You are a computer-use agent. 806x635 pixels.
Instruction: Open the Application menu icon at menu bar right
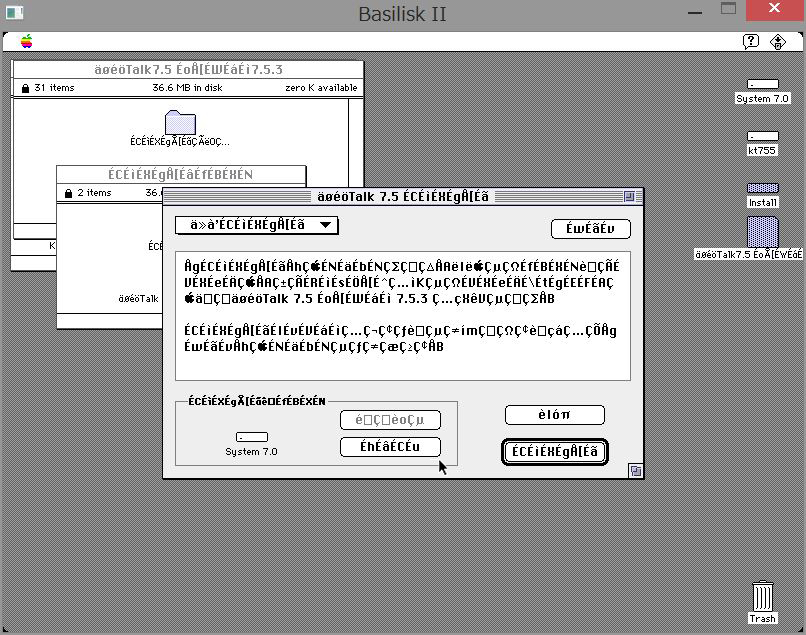[x=778, y=41]
